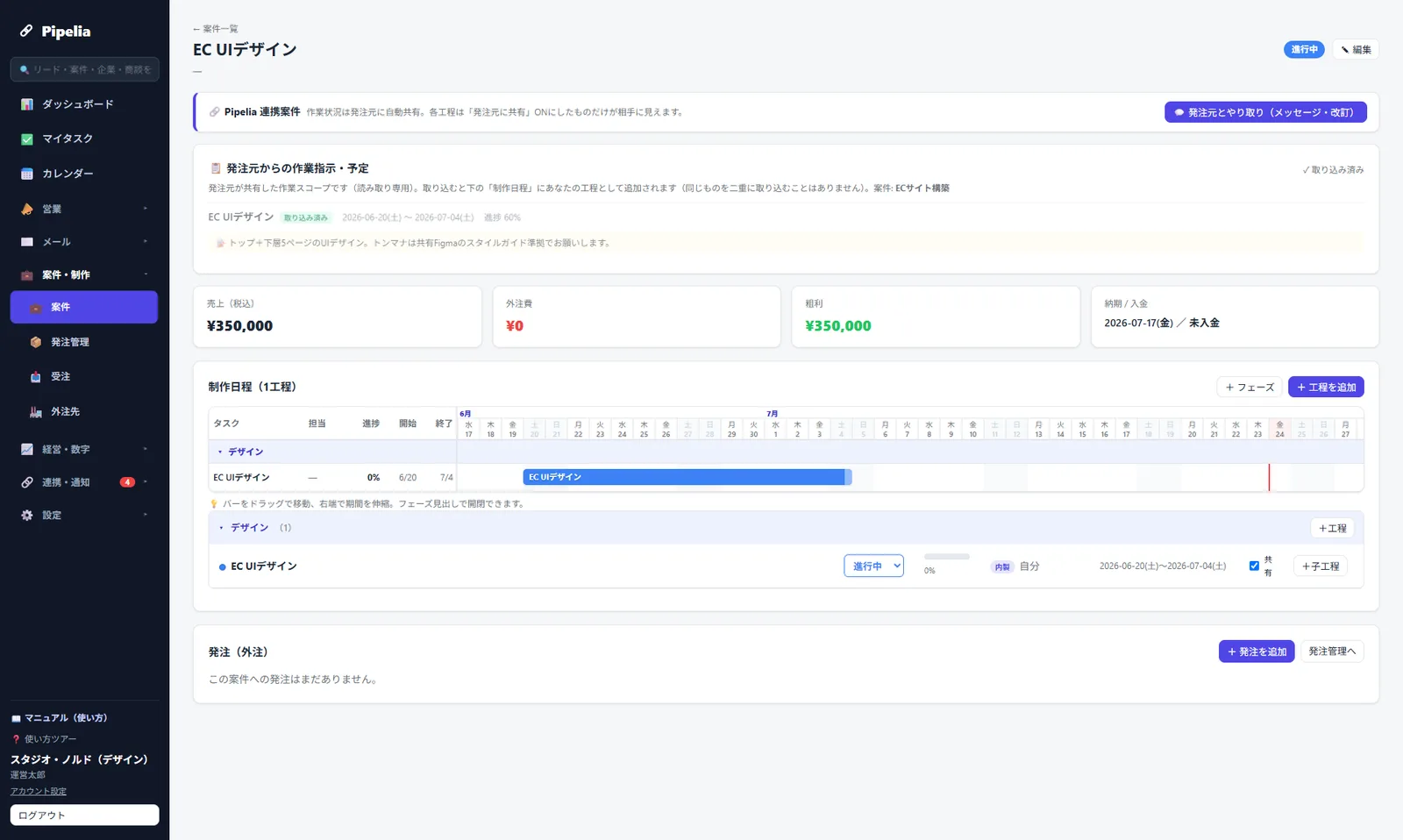Click the search magnifier icon
The image size is (1403, 840).
(25, 69)
